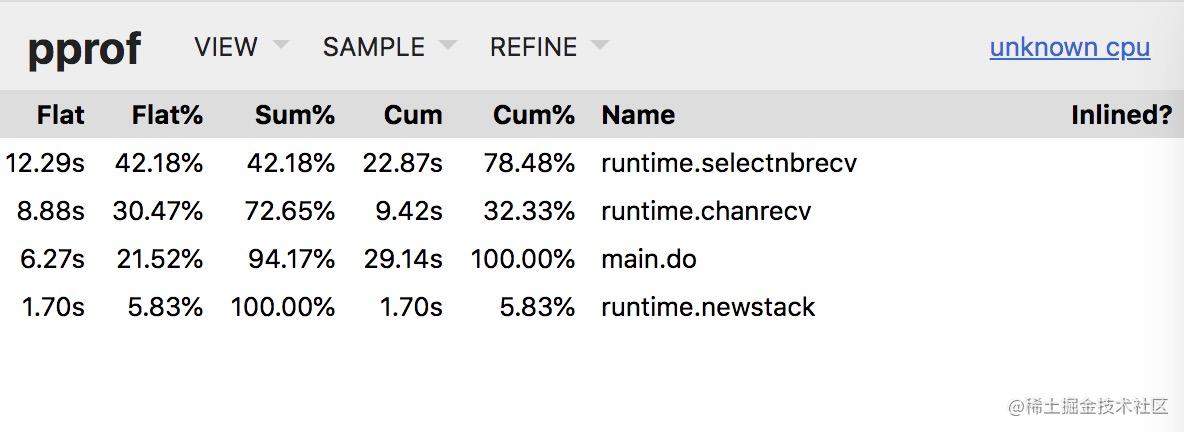The width and height of the screenshot is (1184, 432).
Task: Click the arrow icon next to REFINE
Action: [600, 45]
